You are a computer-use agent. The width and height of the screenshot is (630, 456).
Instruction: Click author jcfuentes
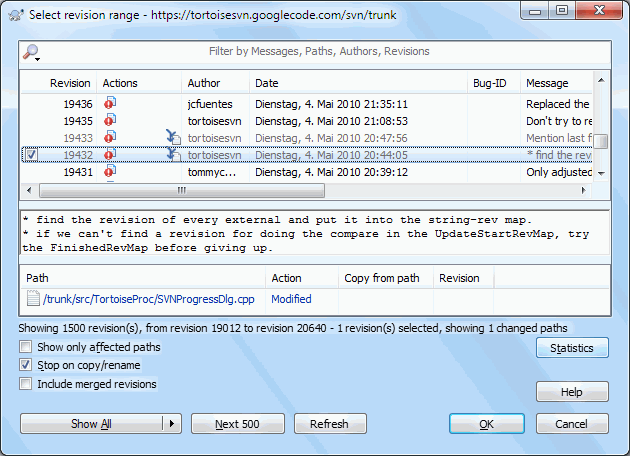[x=210, y=104]
